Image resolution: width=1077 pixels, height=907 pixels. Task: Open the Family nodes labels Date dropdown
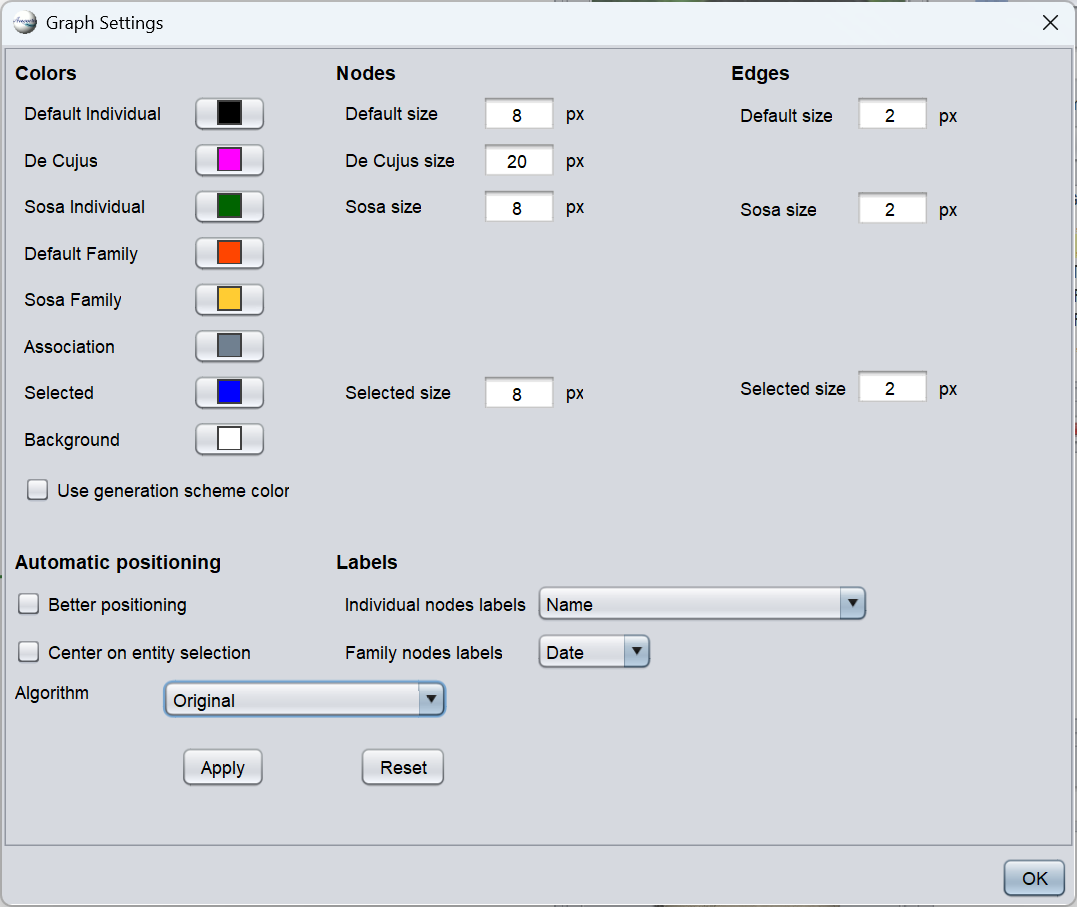(x=594, y=652)
